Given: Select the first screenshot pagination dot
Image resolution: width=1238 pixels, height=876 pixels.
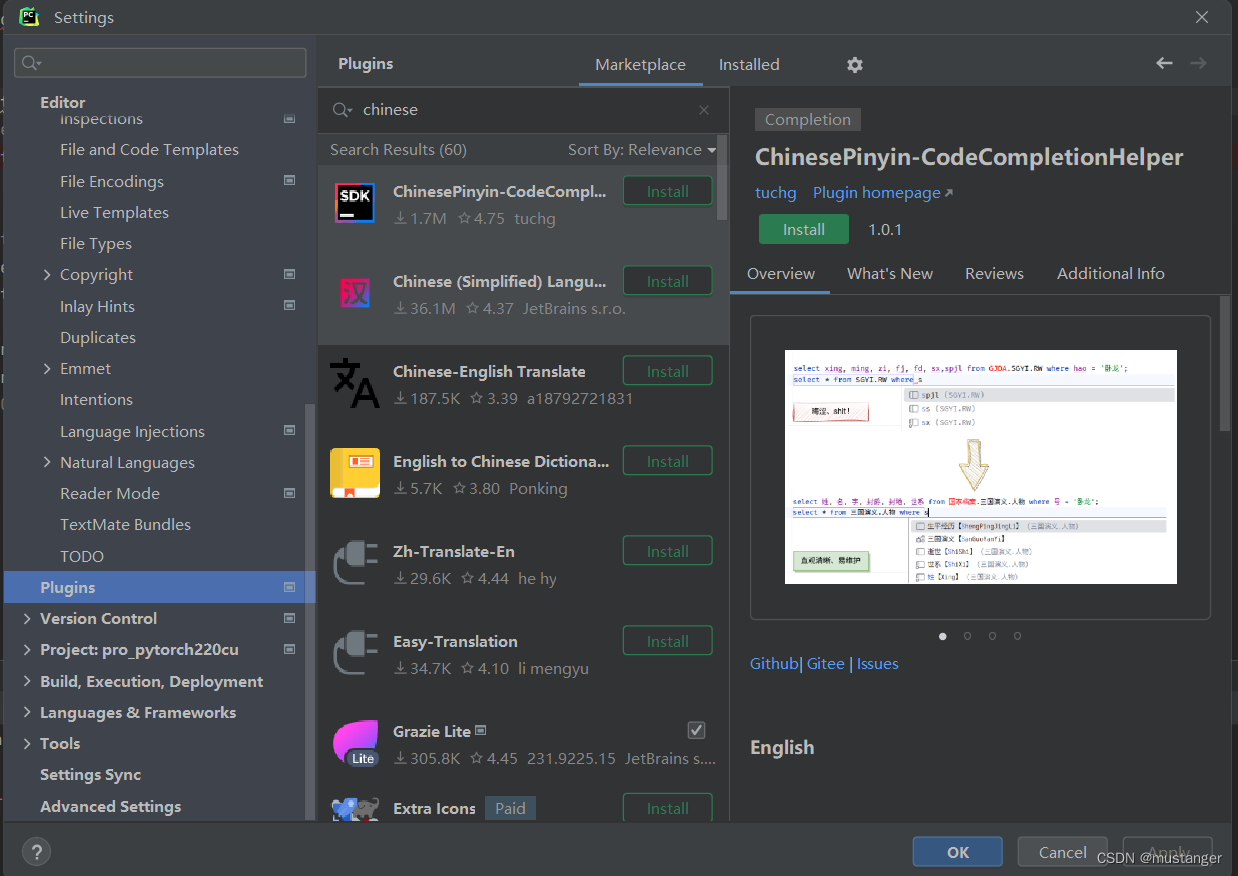Looking at the screenshot, I should [x=942, y=636].
